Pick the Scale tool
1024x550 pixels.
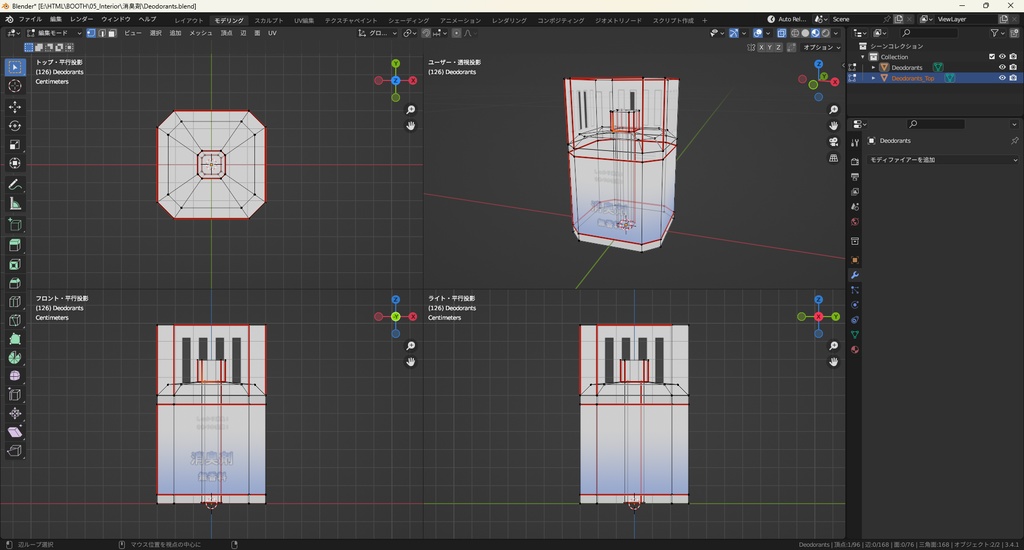pos(15,144)
